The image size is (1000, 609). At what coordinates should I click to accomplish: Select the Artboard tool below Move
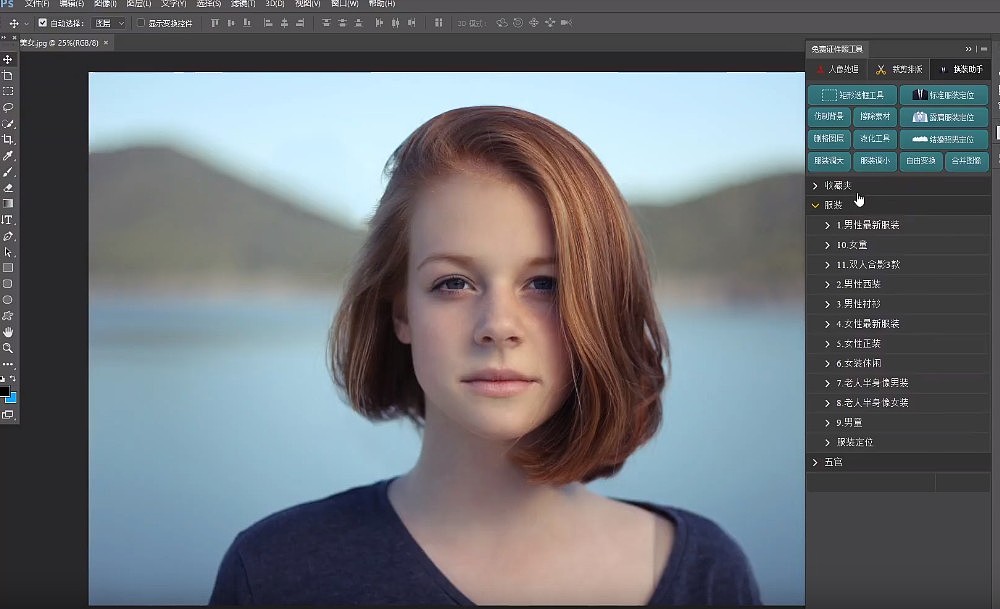point(8,75)
